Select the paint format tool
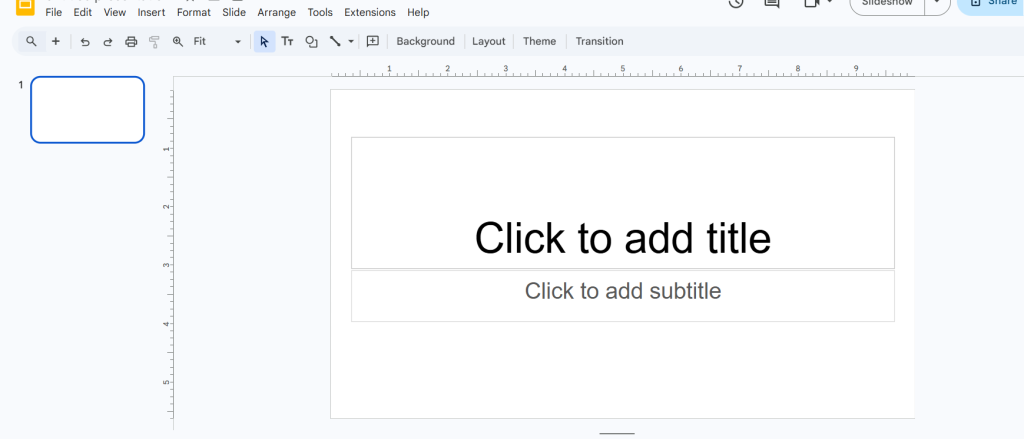Viewport: 1024px width, 439px height. pyautogui.click(x=154, y=42)
